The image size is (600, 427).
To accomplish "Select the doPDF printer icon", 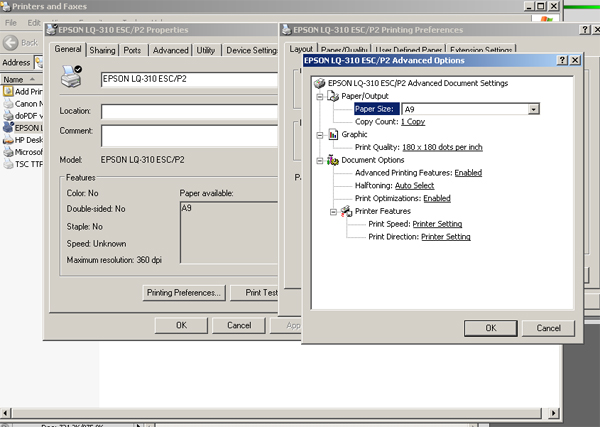I will click(x=8, y=116).
